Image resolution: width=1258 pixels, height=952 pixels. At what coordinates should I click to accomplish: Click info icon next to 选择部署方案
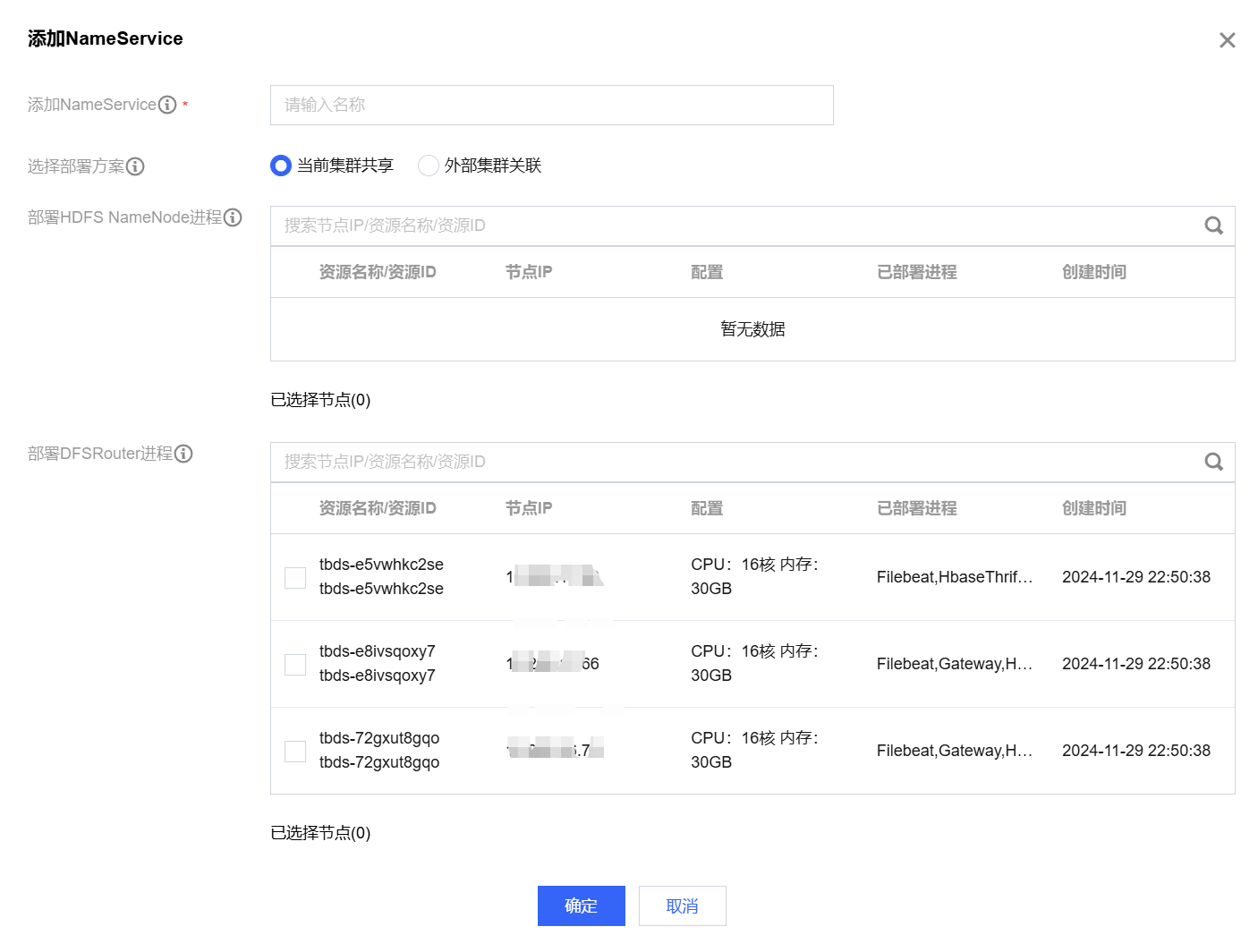pyautogui.click(x=135, y=166)
